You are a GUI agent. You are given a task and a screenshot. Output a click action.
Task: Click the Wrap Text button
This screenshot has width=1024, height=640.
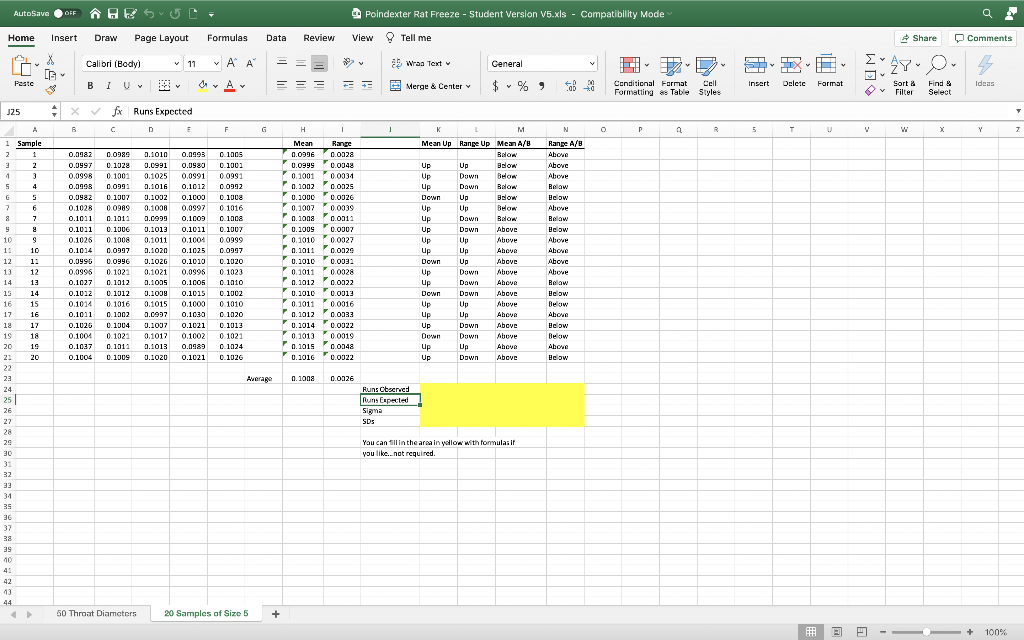pyautogui.click(x=421, y=63)
